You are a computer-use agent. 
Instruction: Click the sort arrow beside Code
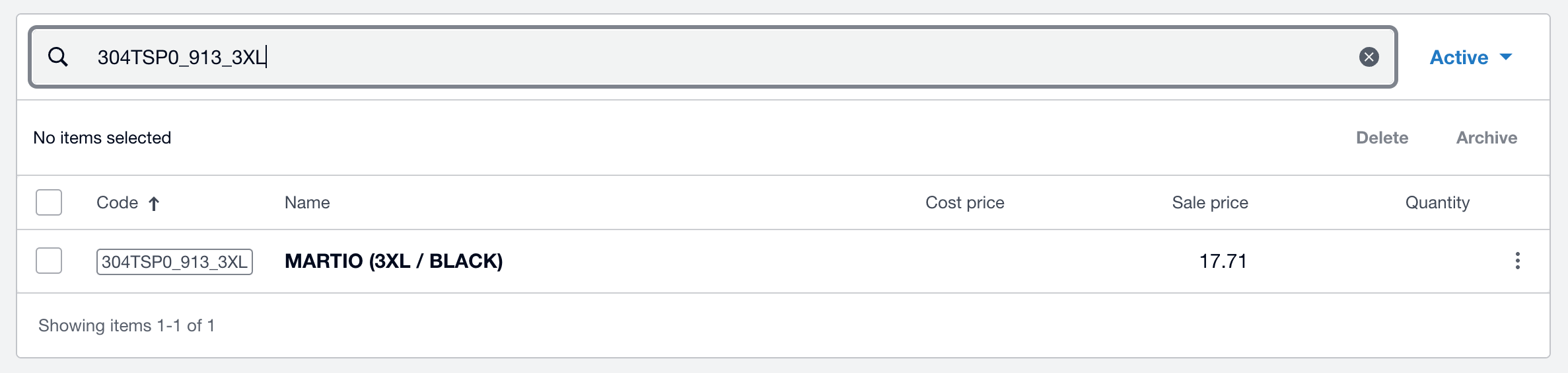coord(154,204)
